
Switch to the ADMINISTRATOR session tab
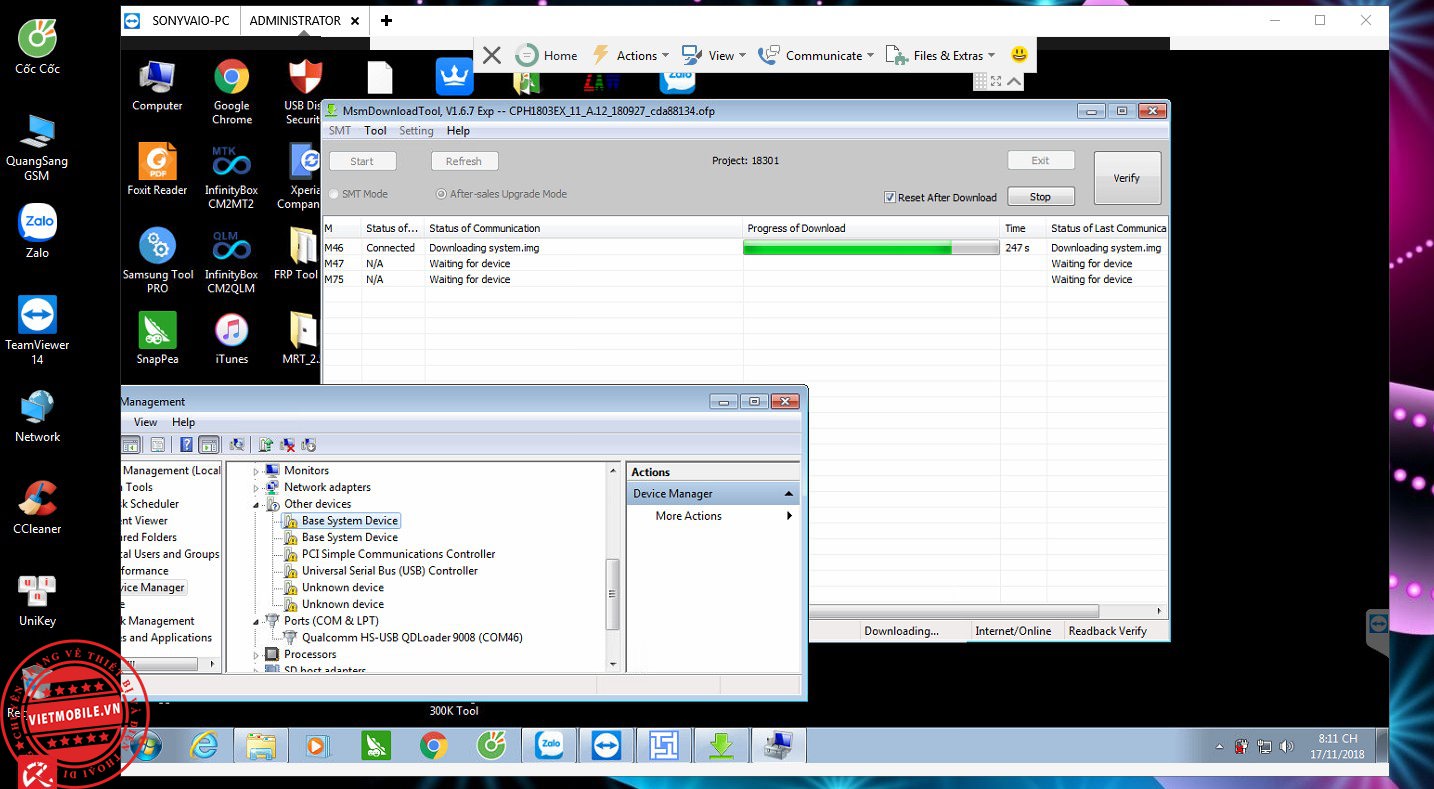coord(305,20)
